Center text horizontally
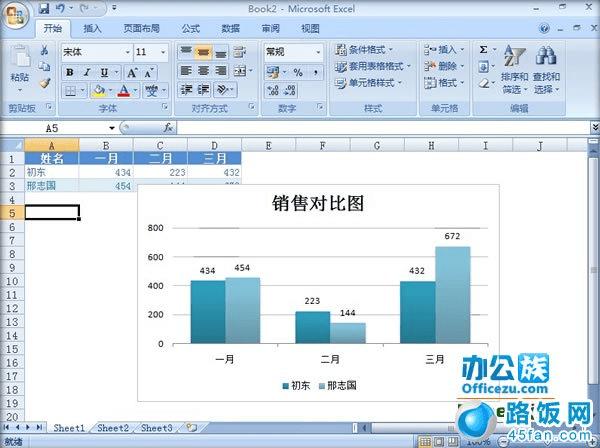The image size is (600, 448). 203,71
